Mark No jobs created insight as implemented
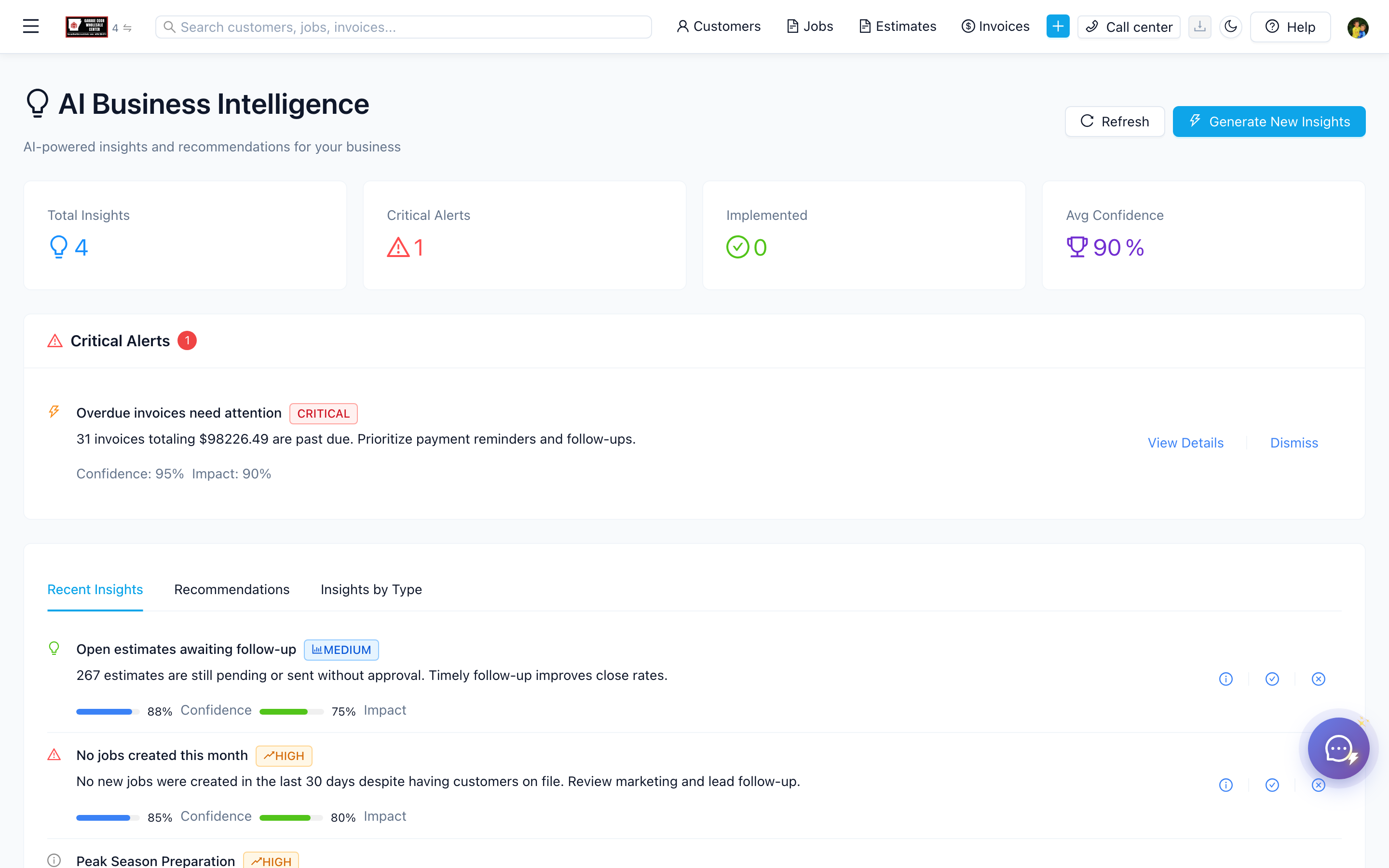The width and height of the screenshot is (1389, 868). coord(1272,786)
